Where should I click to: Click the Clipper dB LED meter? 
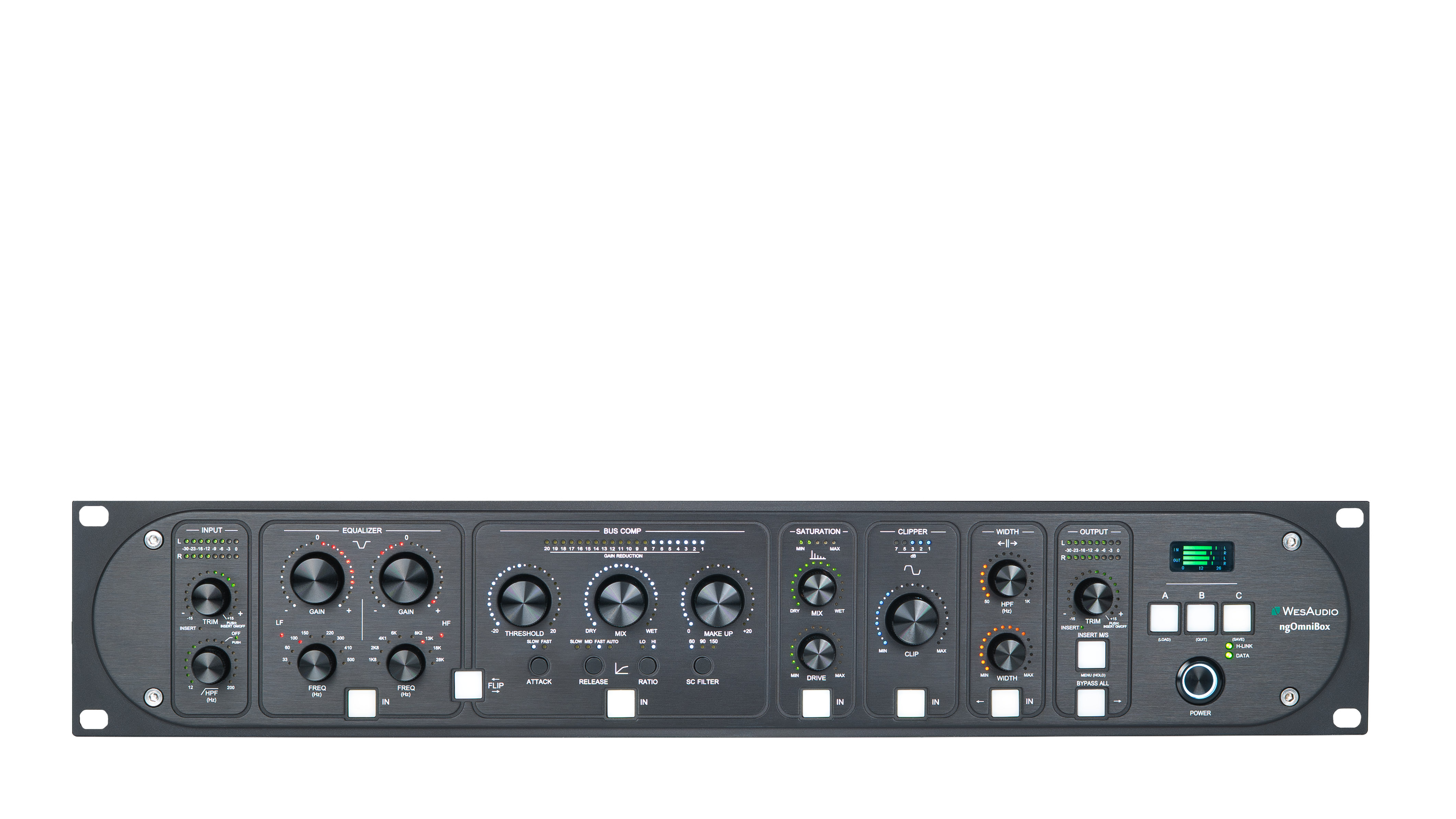click(912, 543)
